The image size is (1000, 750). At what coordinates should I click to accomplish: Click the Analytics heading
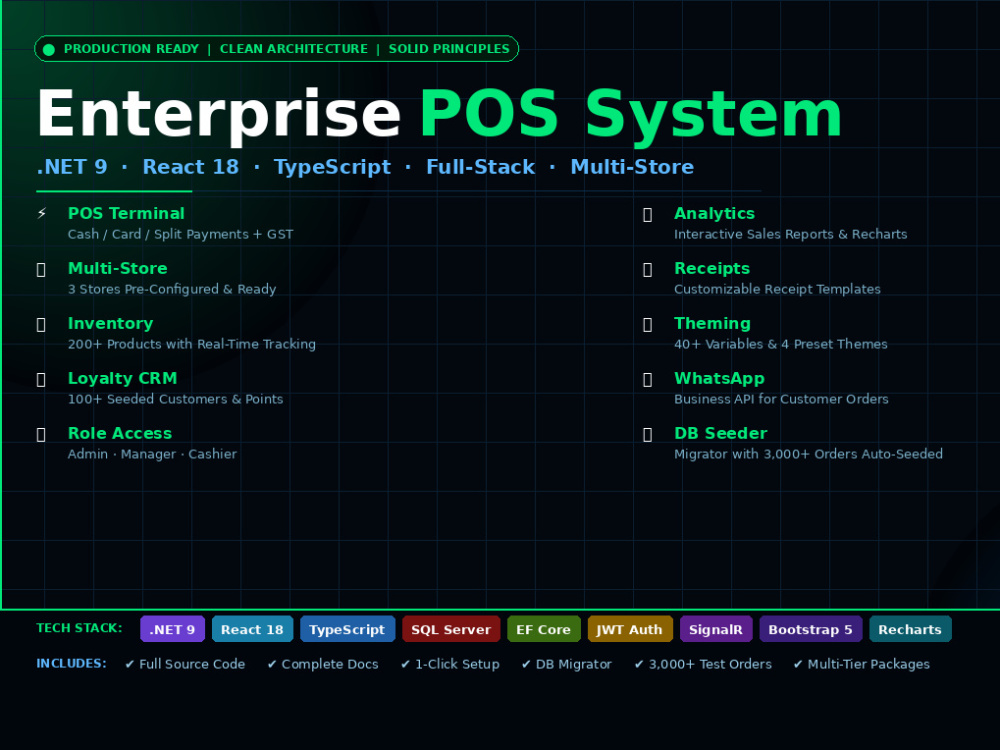tap(714, 214)
